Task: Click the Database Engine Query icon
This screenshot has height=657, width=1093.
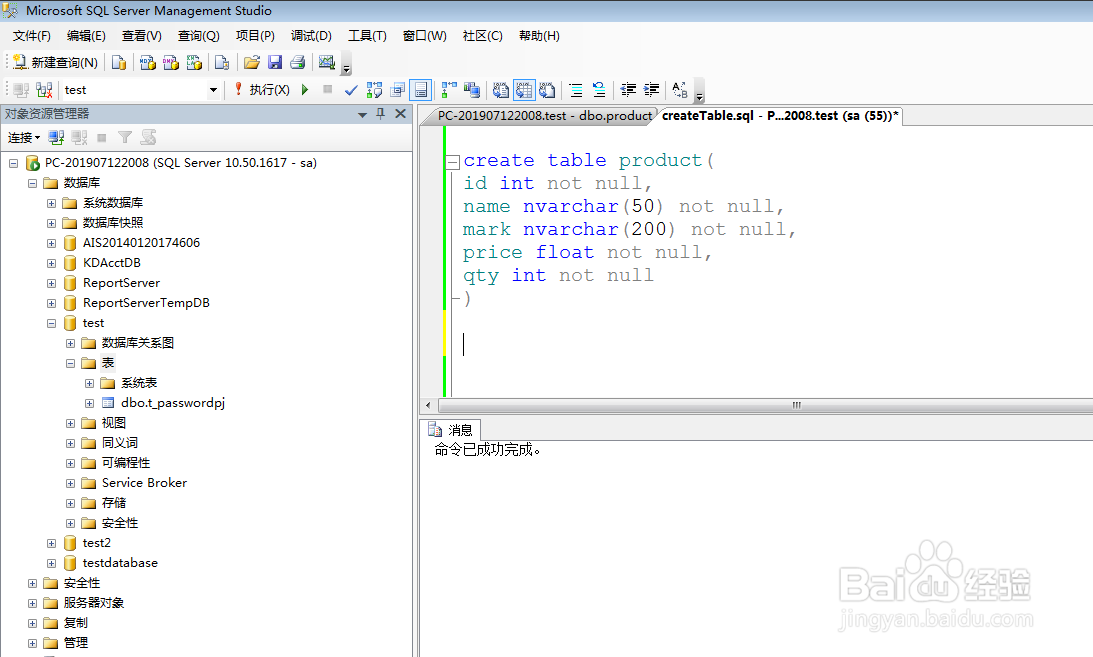Action: 119,63
